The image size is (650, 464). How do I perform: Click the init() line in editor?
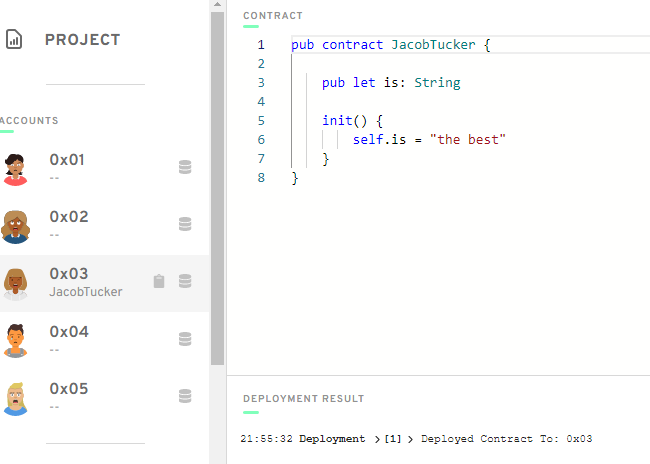tap(352, 121)
